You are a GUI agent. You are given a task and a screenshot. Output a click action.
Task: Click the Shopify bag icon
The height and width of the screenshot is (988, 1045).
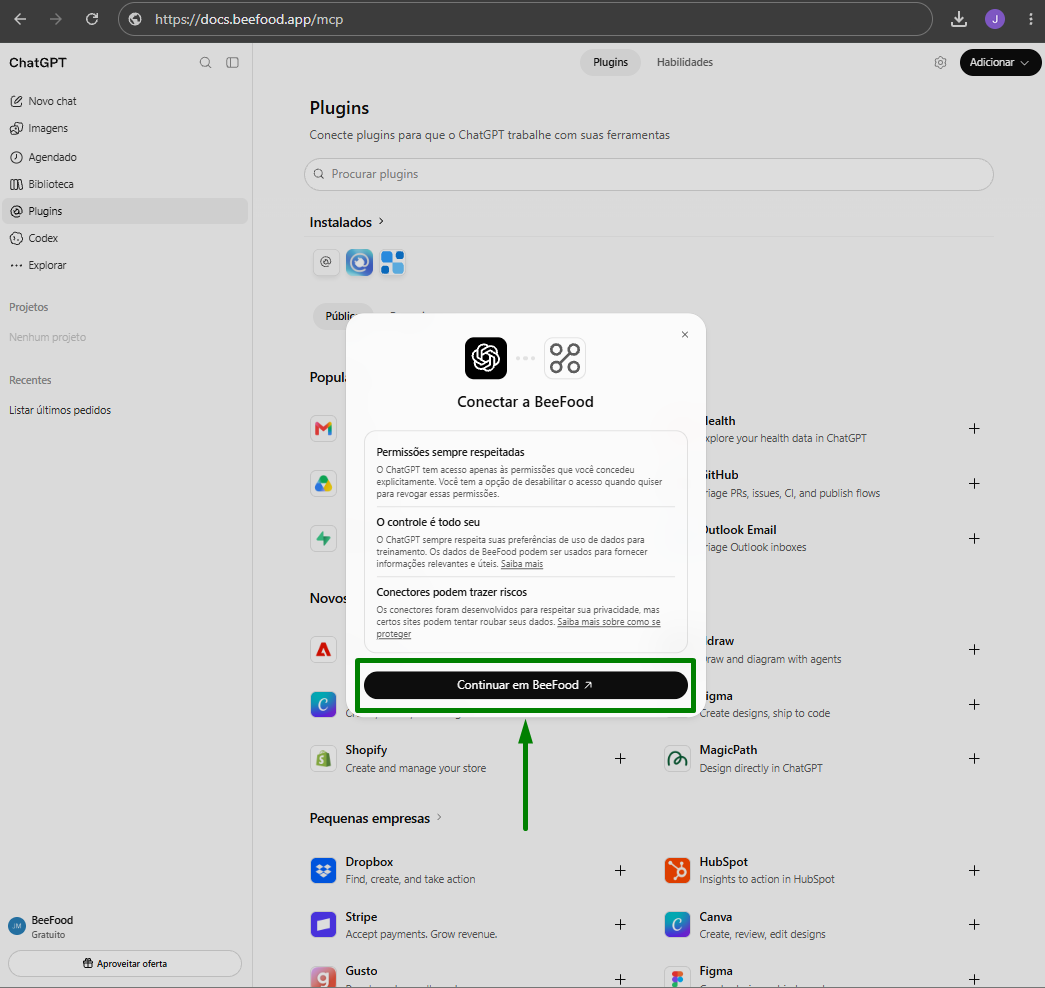(323, 759)
